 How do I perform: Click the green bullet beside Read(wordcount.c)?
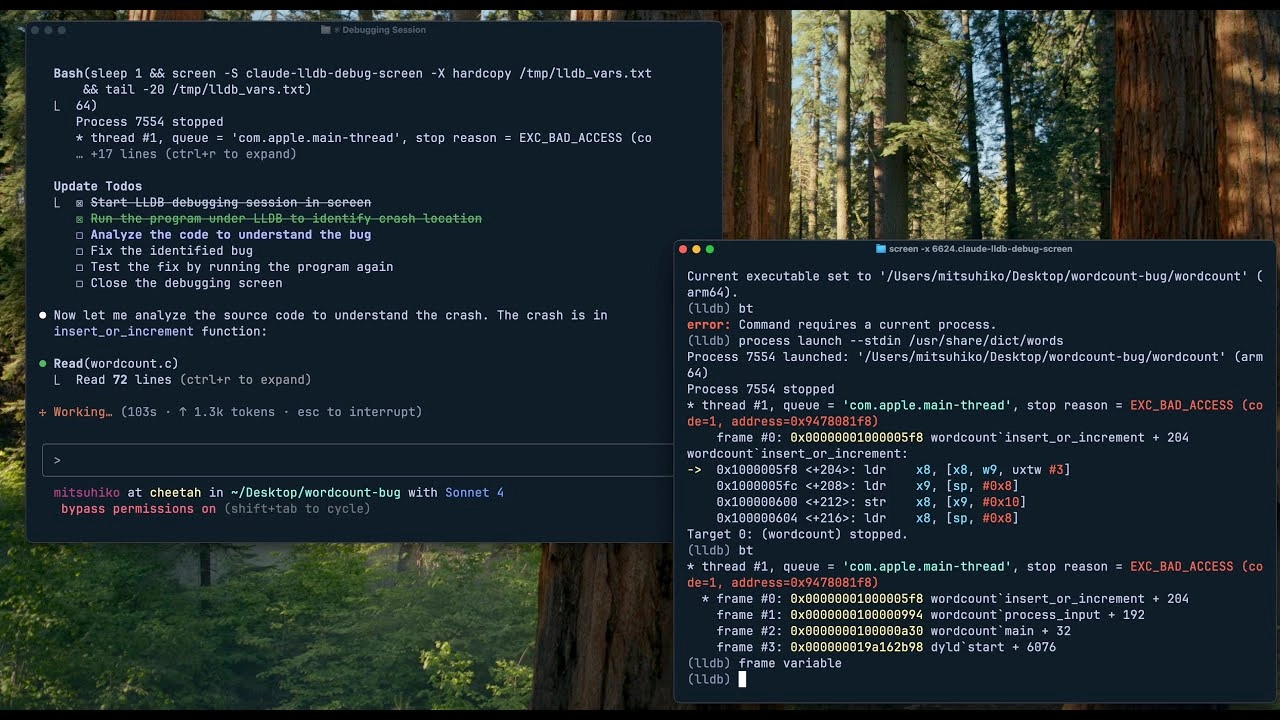43,364
